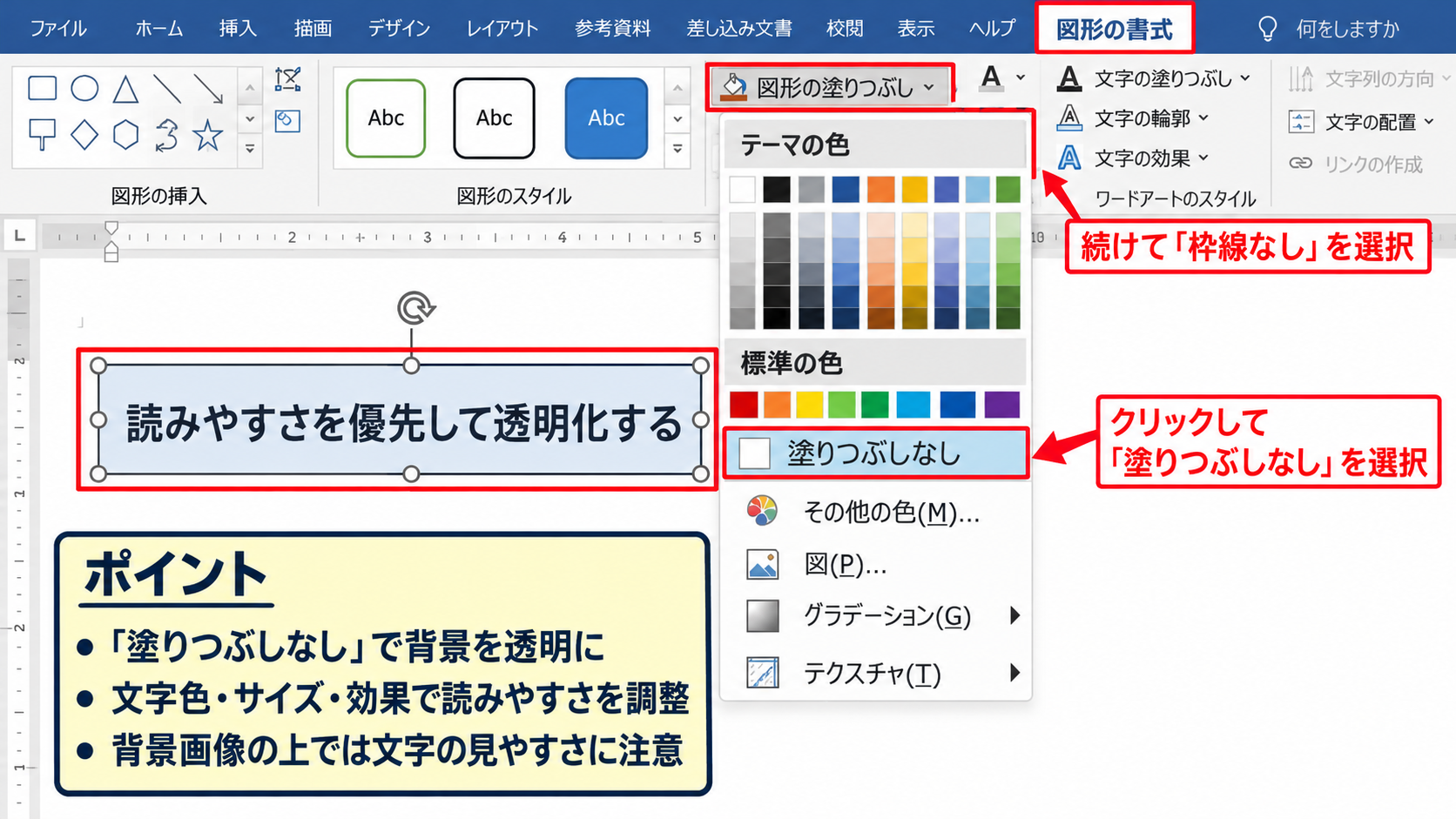The width and height of the screenshot is (1456, 819).
Task: Click the その他の色 color wheel icon
Action: pyautogui.click(x=762, y=511)
